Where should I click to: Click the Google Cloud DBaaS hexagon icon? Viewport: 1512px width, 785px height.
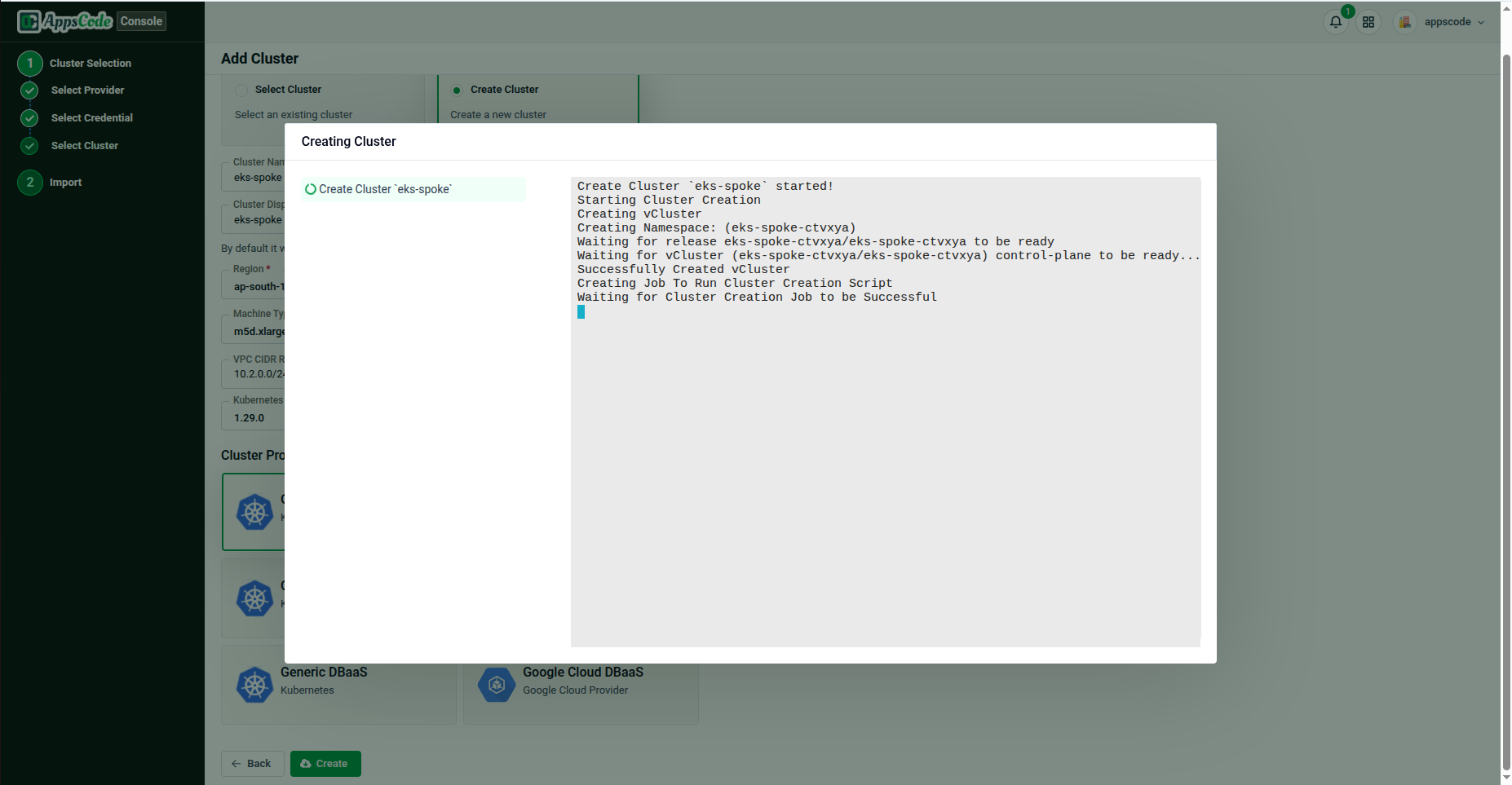[497, 685]
